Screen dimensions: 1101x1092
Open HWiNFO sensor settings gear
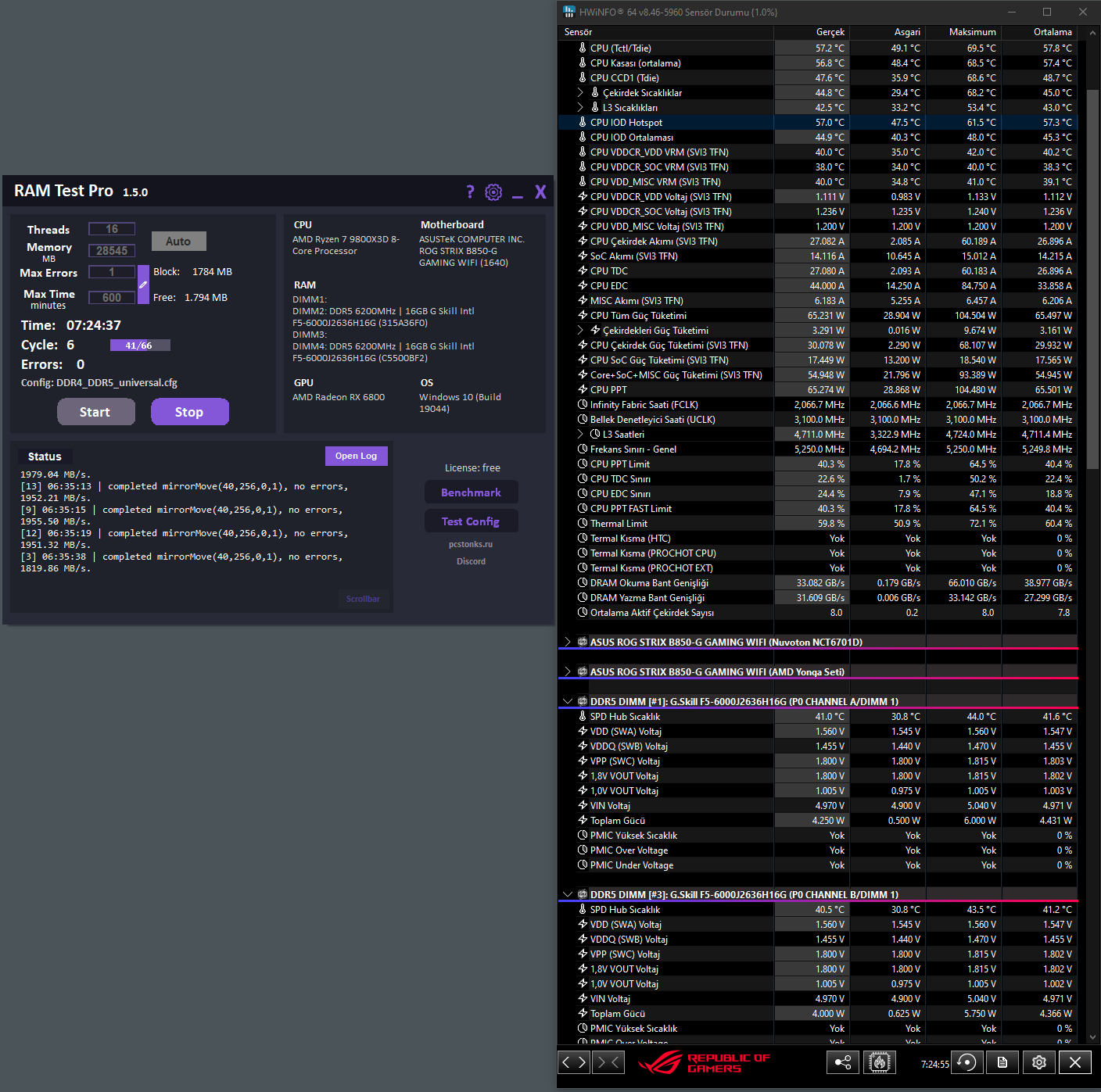point(1038,1062)
